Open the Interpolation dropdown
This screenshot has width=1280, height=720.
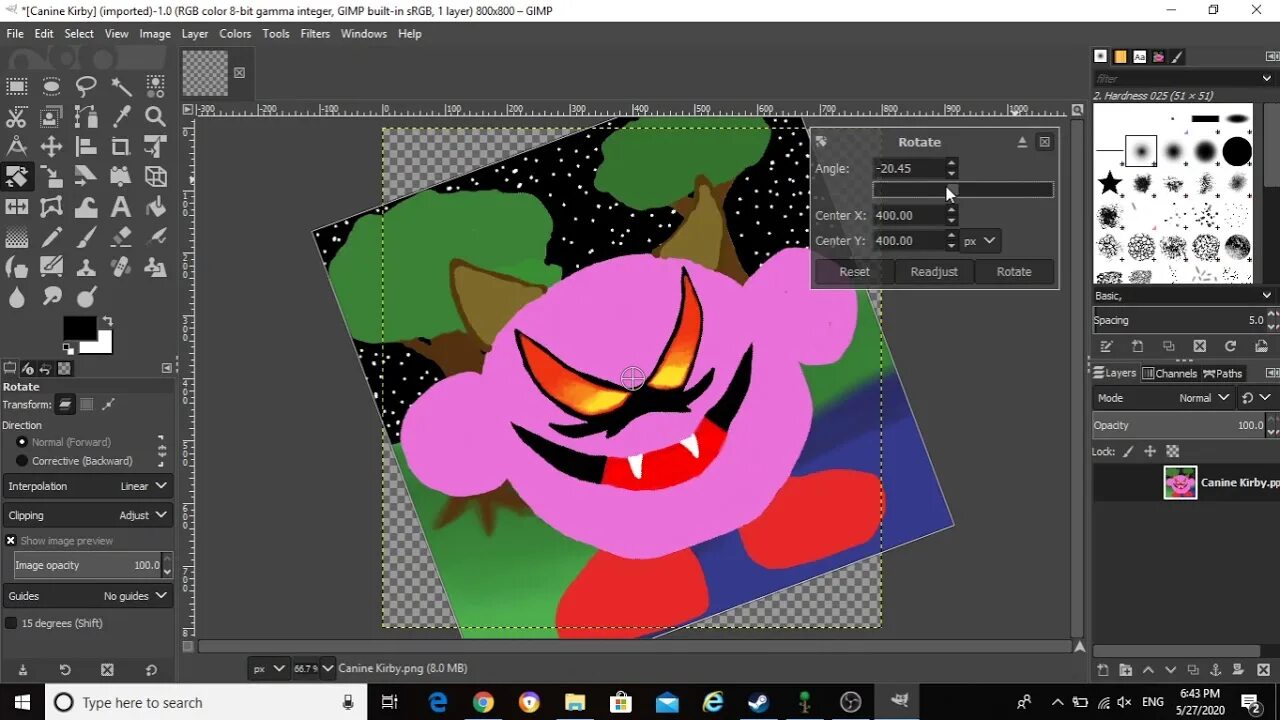tap(88, 486)
